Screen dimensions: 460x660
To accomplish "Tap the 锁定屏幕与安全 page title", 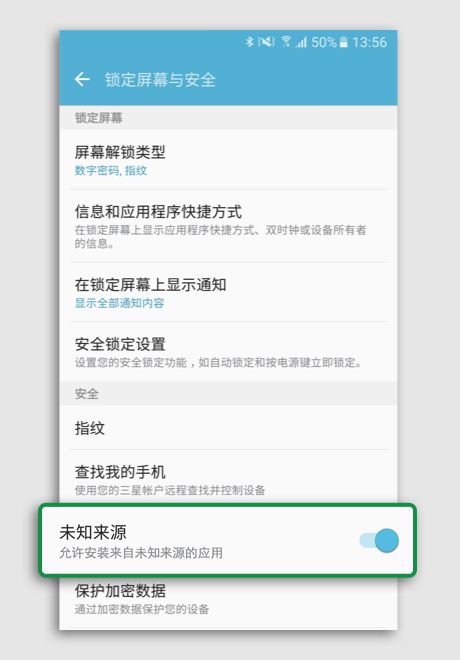I will pyautogui.click(x=160, y=80).
